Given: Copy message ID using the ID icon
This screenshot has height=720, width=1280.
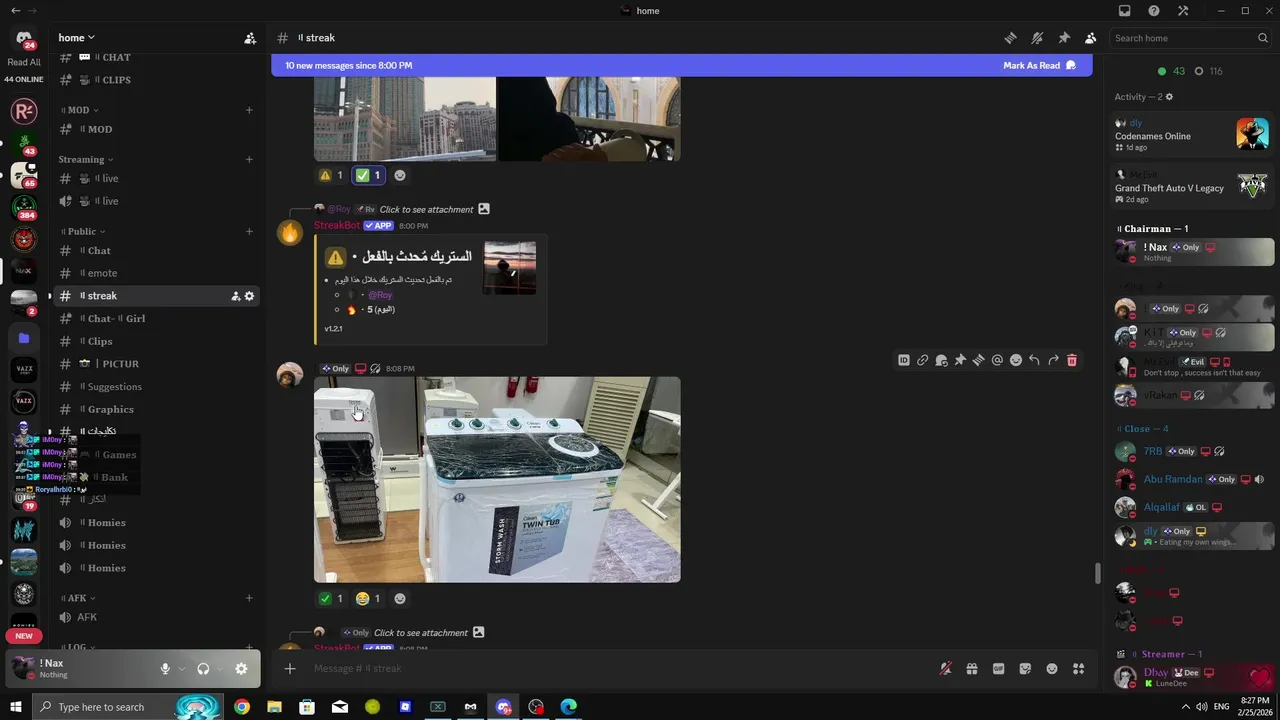Looking at the screenshot, I should 904,360.
